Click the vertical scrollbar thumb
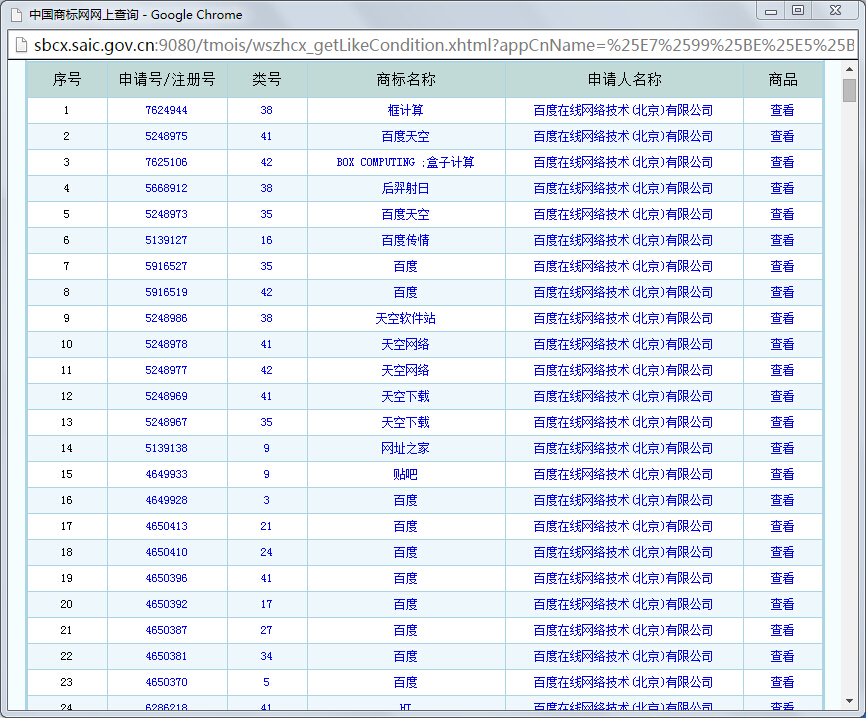 coord(849,91)
